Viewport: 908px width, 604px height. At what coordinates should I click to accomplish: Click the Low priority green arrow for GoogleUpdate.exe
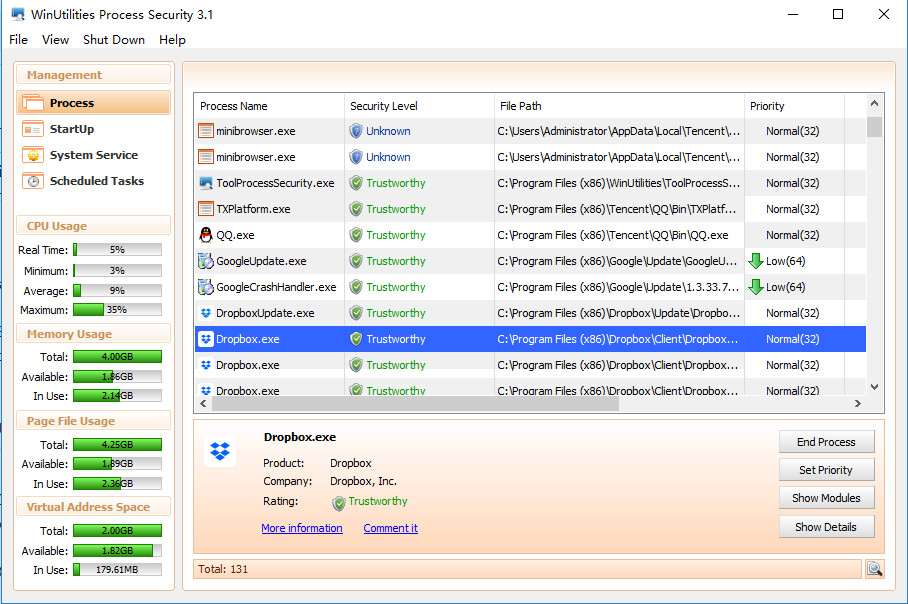(755, 261)
